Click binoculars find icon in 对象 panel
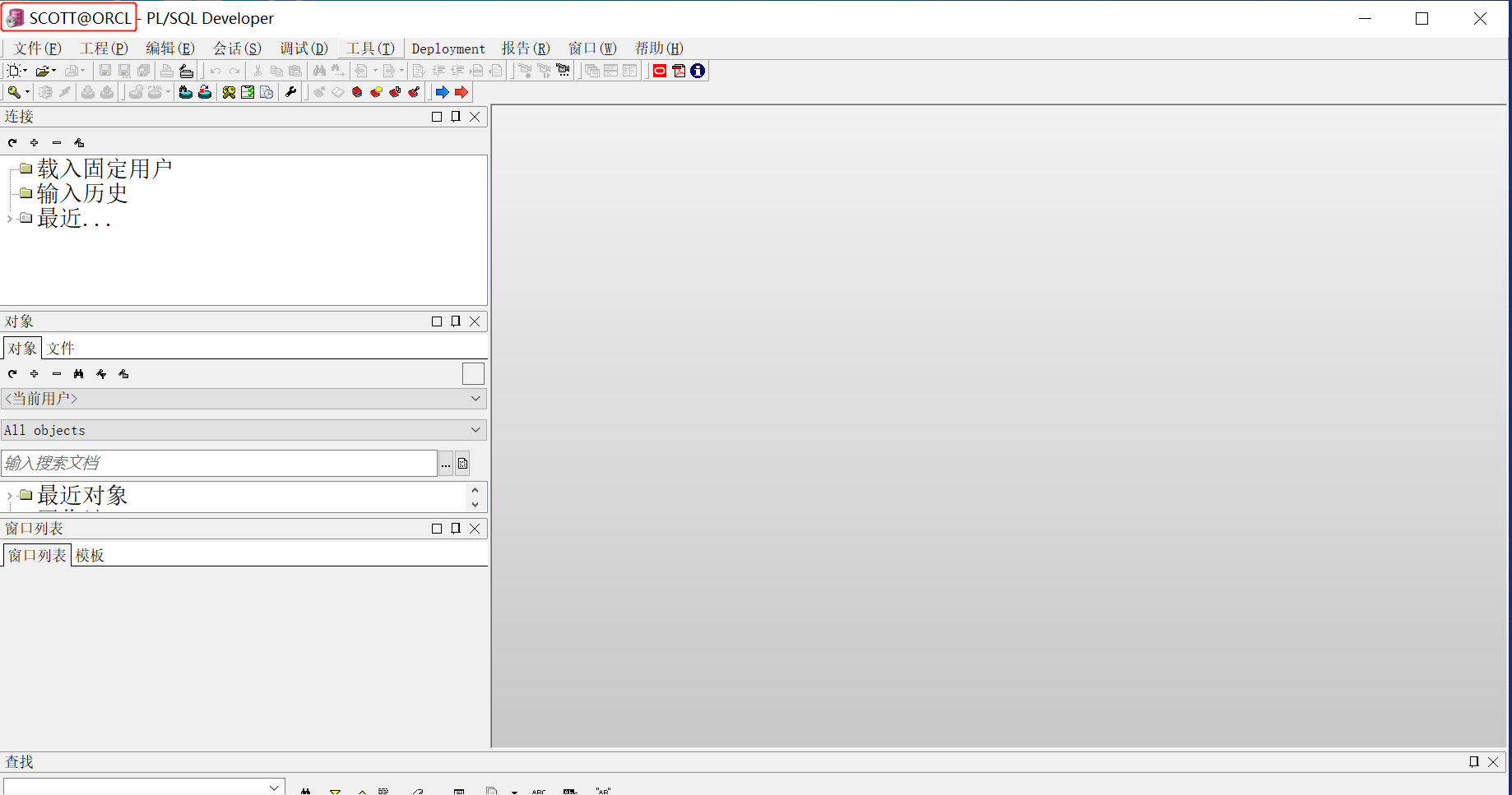The width and height of the screenshot is (1512, 795). pyautogui.click(x=79, y=374)
